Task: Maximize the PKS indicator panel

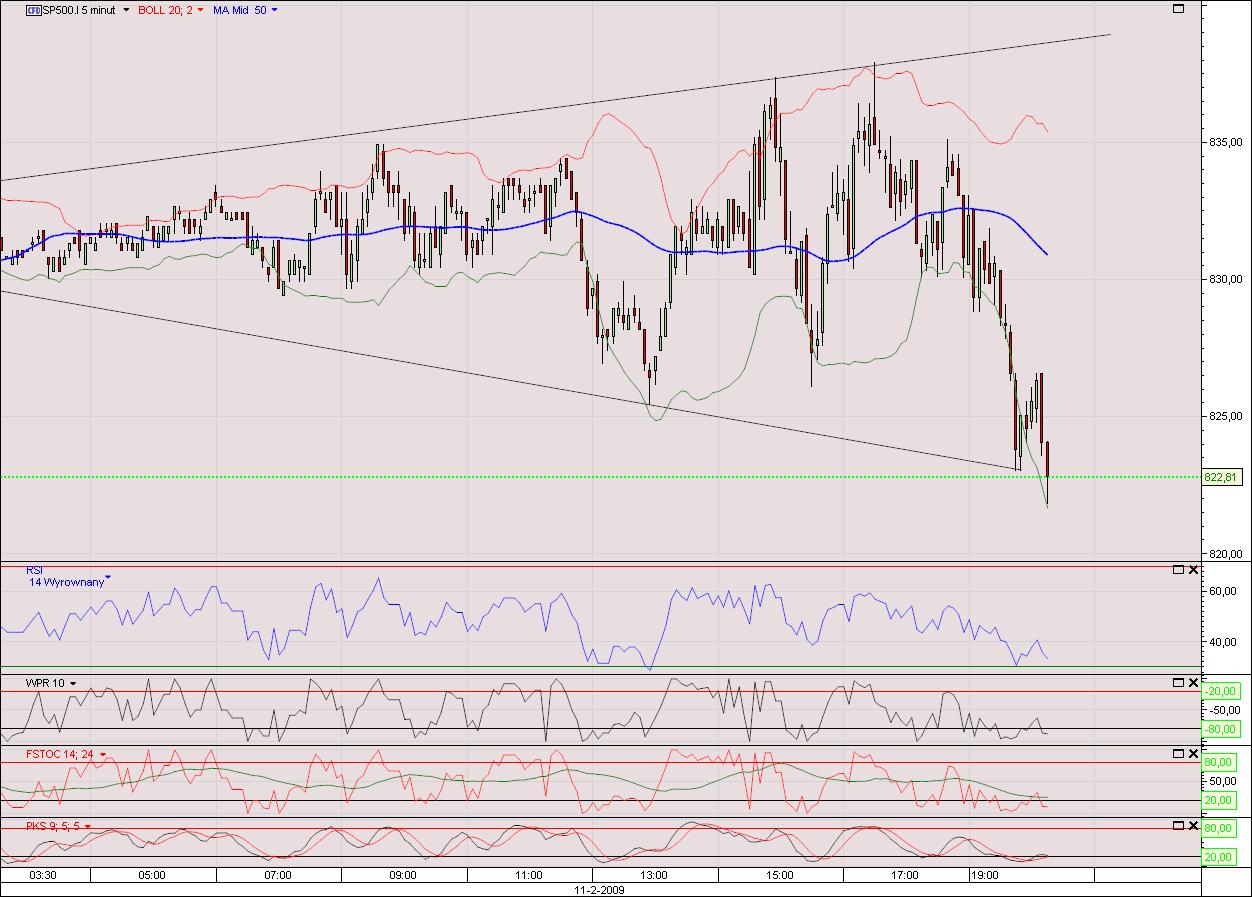Action: point(1178,825)
